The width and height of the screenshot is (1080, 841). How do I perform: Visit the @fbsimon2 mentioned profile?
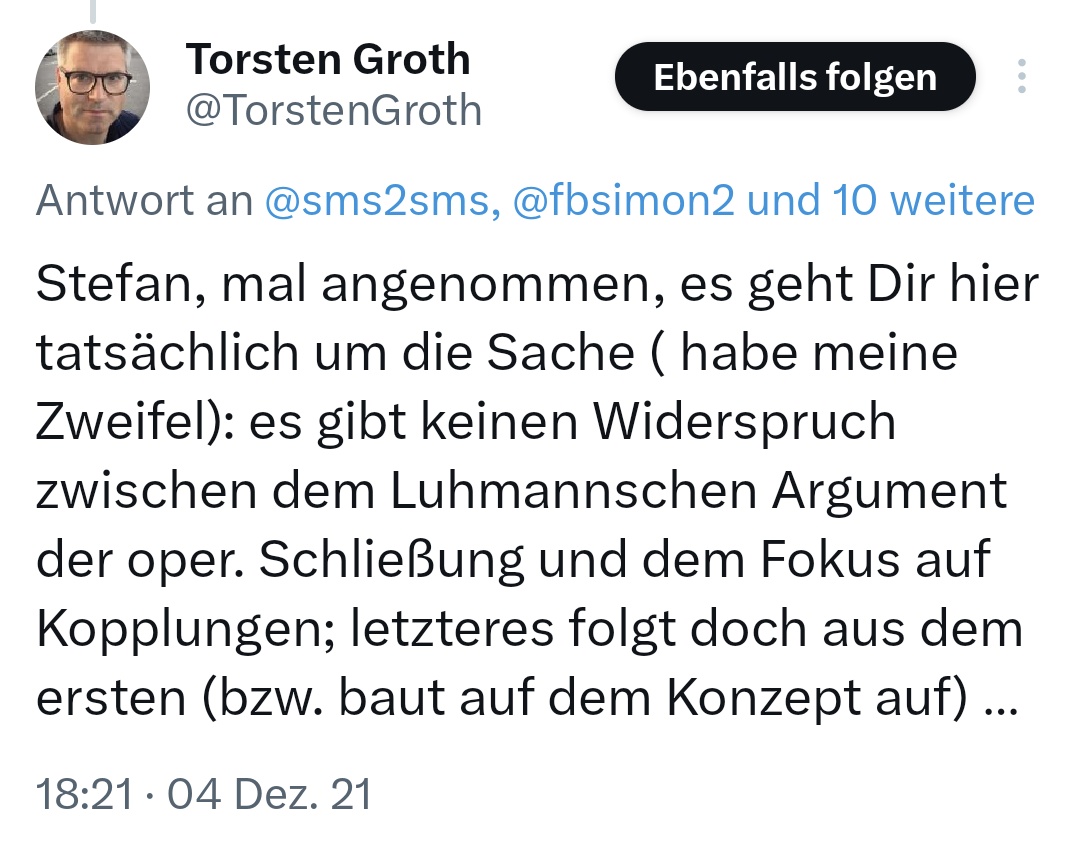(x=624, y=201)
